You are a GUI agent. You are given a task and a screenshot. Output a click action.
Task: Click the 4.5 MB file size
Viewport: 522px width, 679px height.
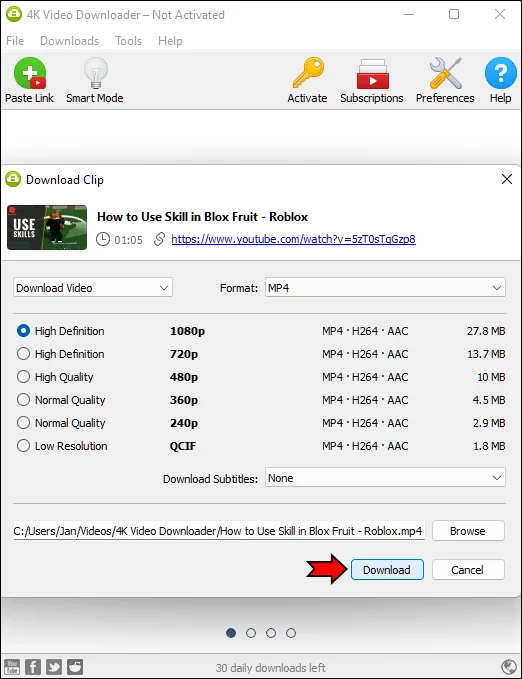click(489, 400)
